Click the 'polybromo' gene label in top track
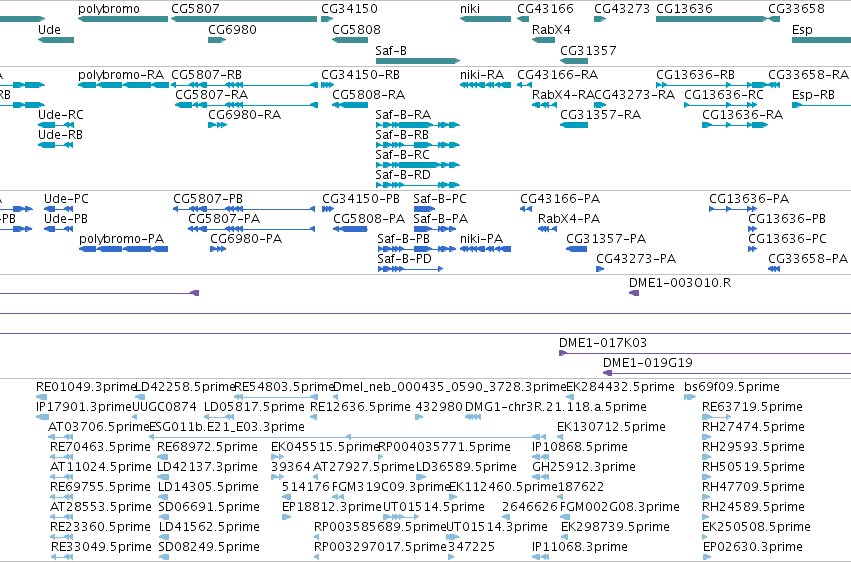The width and height of the screenshot is (851, 562). (x=109, y=9)
